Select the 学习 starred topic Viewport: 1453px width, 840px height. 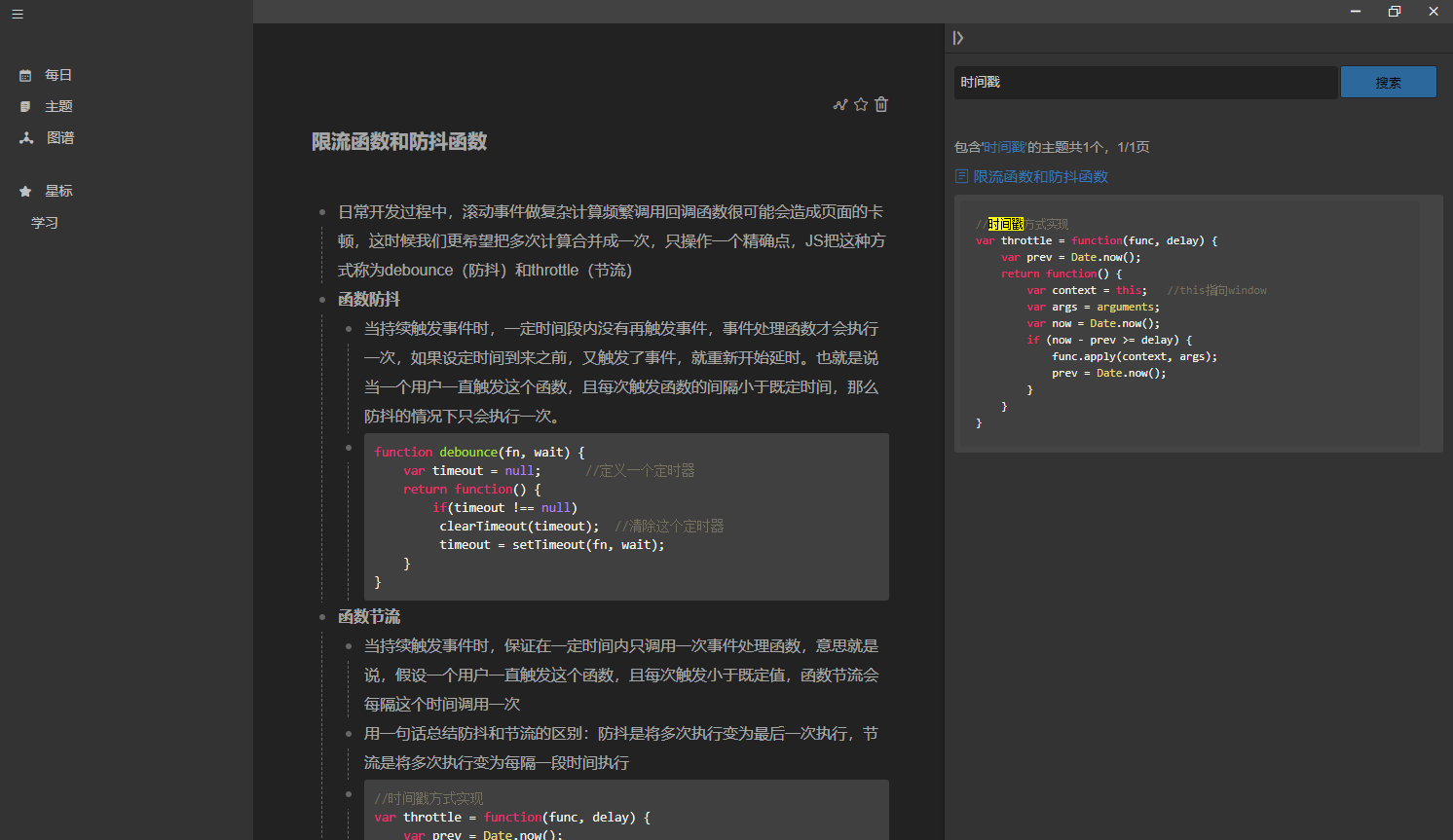point(45,223)
